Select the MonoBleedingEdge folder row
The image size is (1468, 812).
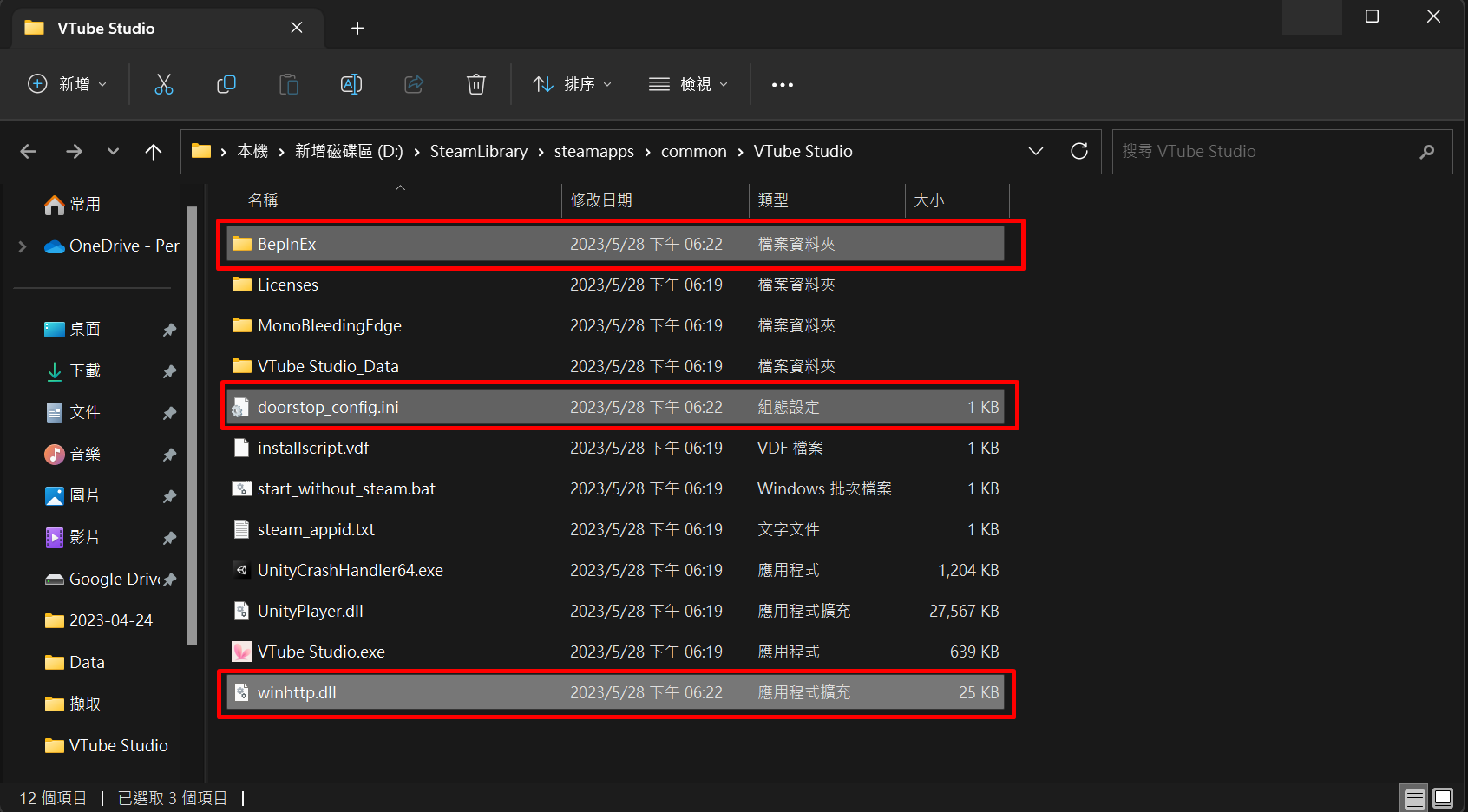click(615, 325)
